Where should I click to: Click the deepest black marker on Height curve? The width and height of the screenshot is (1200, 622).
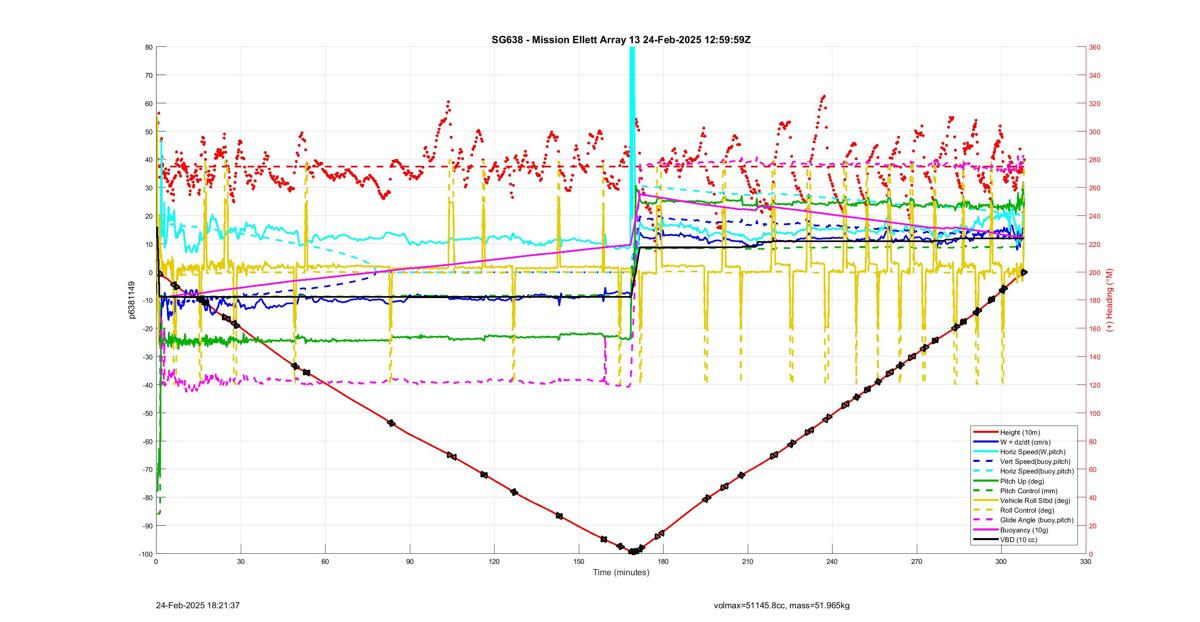[633, 551]
